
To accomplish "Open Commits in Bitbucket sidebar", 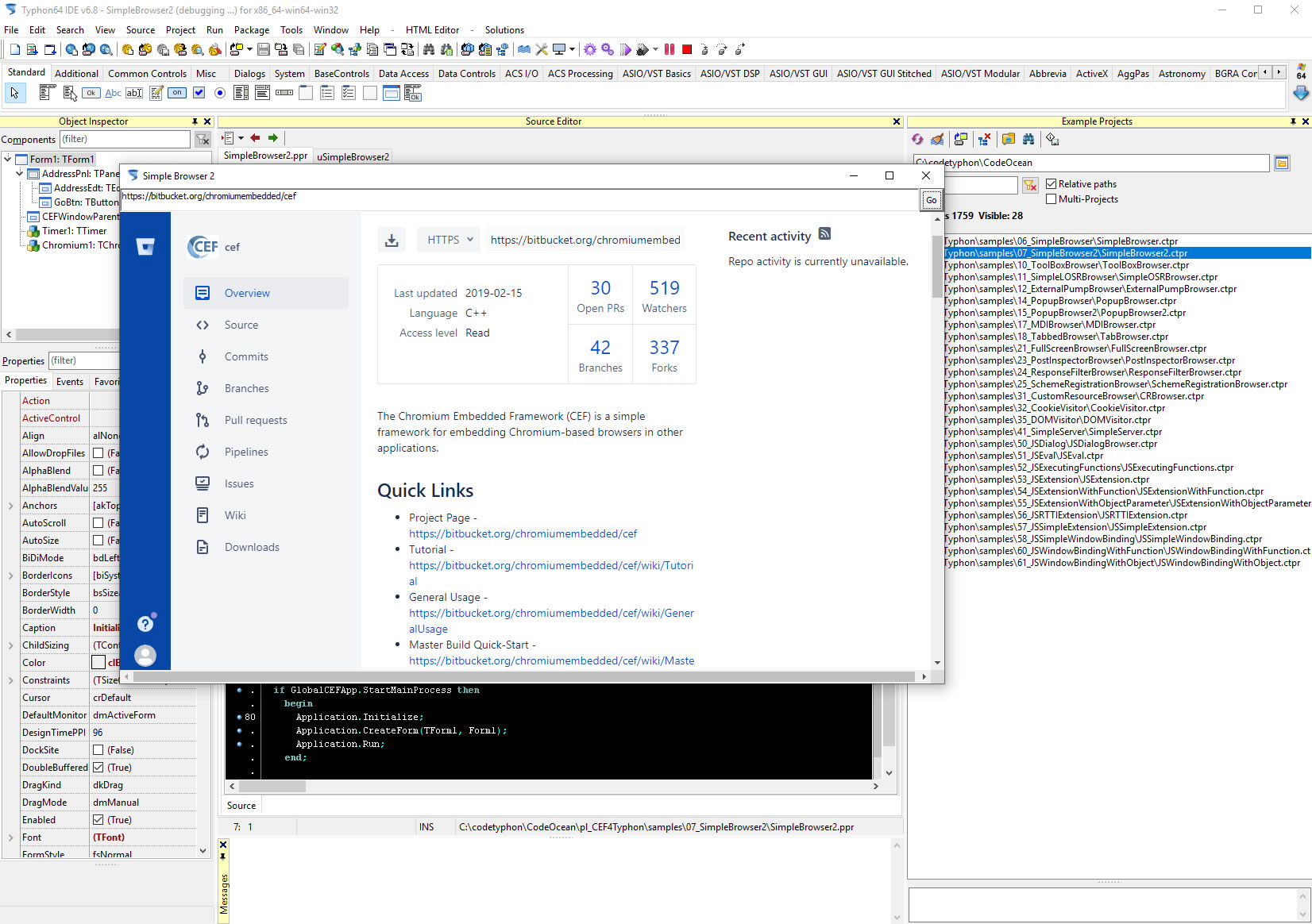I will tap(246, 356).
